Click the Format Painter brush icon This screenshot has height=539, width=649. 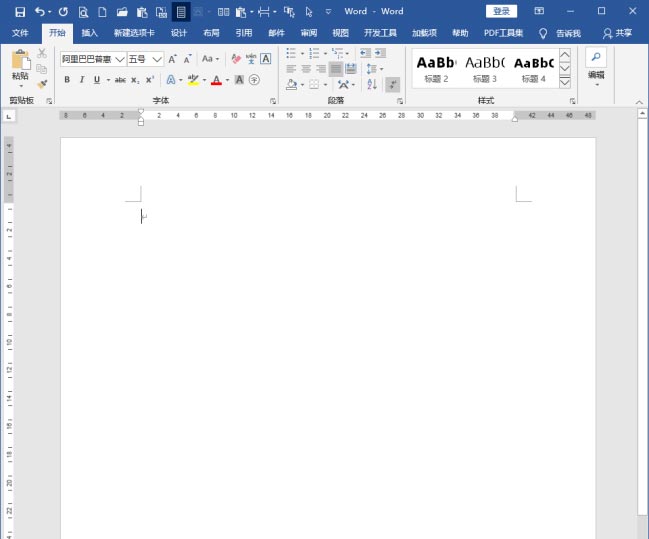(42, 85)
